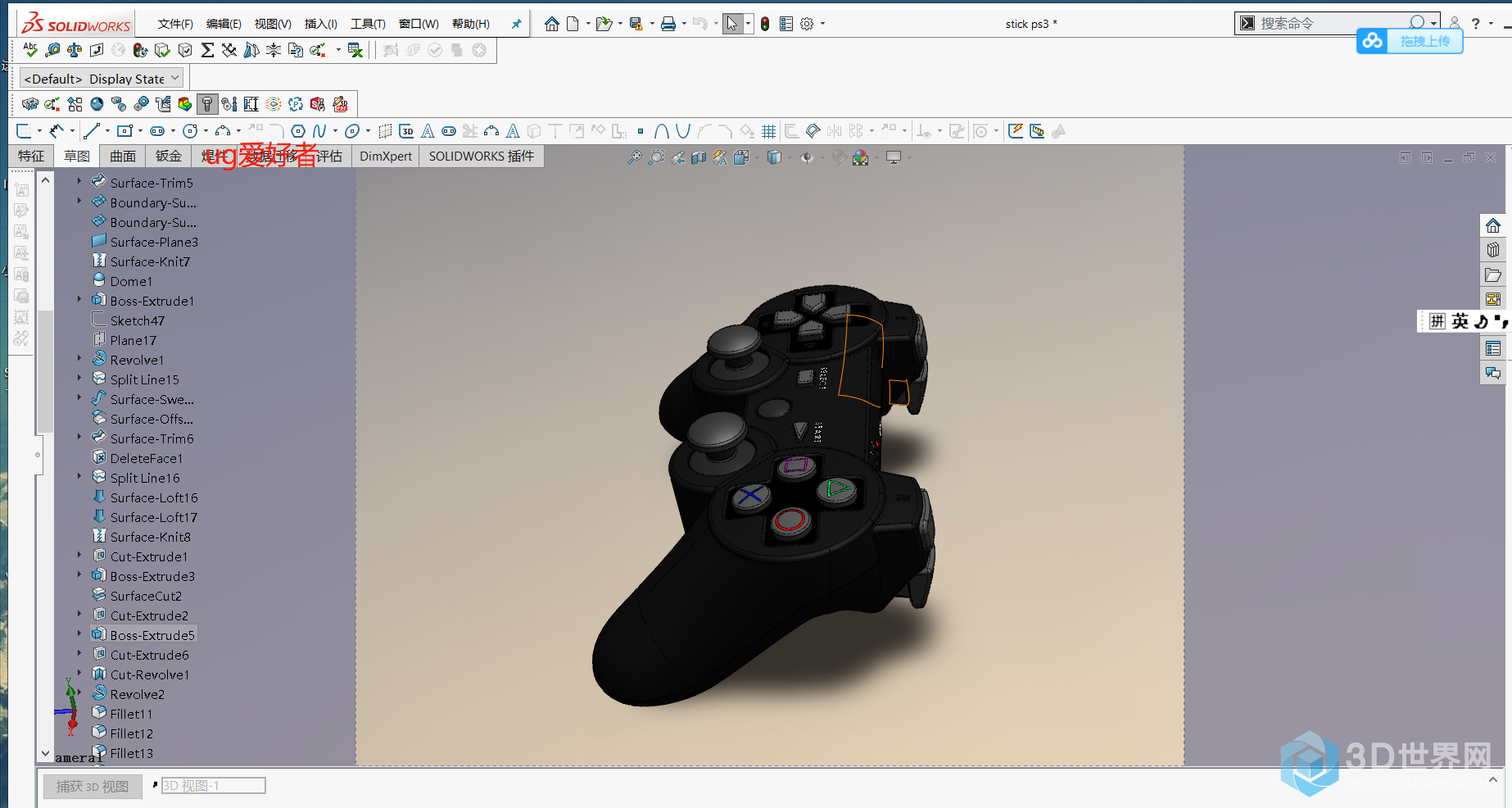Expand the Boss-Extrude1 feature
1512x808 pixels.
pyautogui.click(x=79, y=300)
